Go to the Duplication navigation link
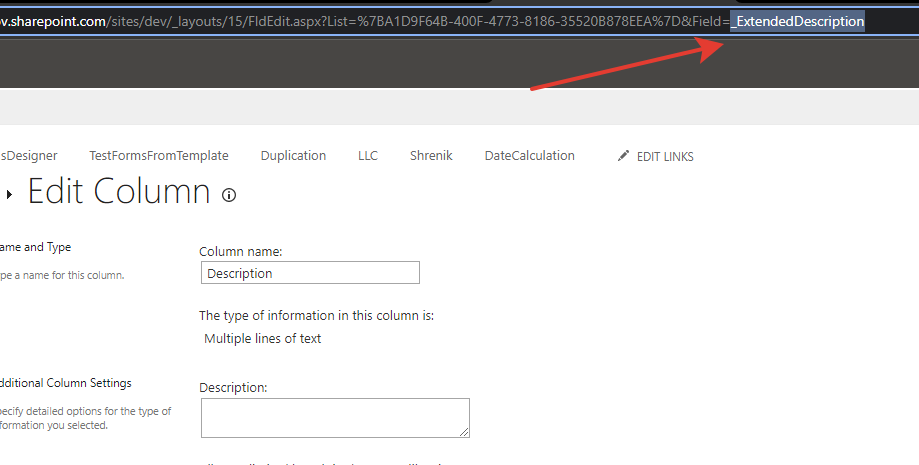The width and height of the screenshot is (919, 465). click(x=293, y=156)
